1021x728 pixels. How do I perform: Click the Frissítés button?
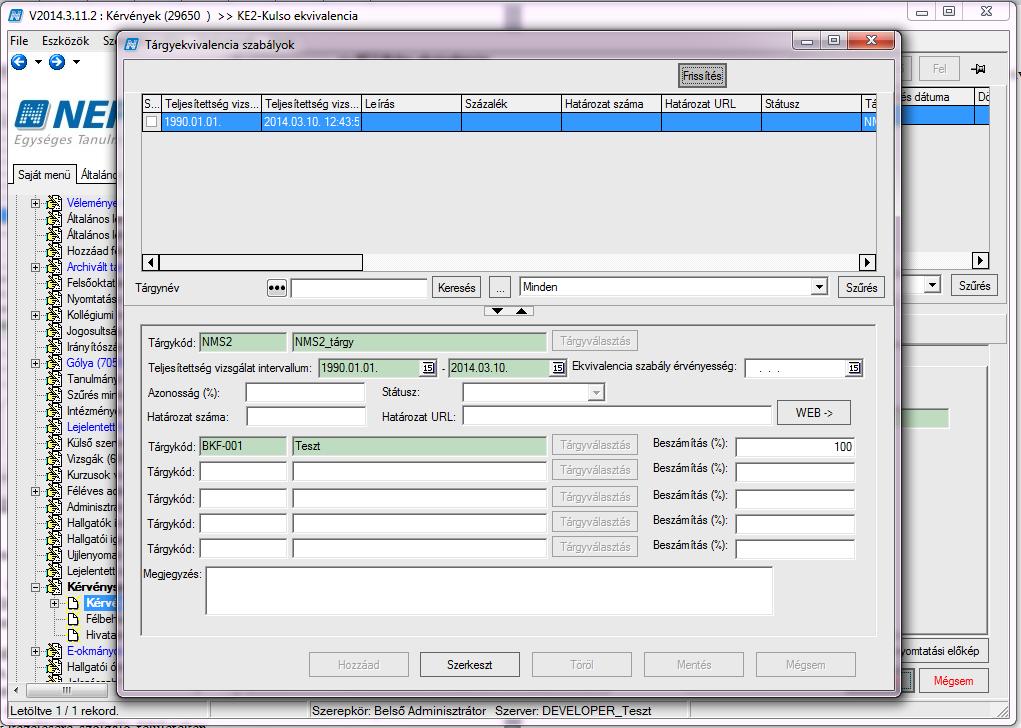pyautogui.click(x=702, y=76)
